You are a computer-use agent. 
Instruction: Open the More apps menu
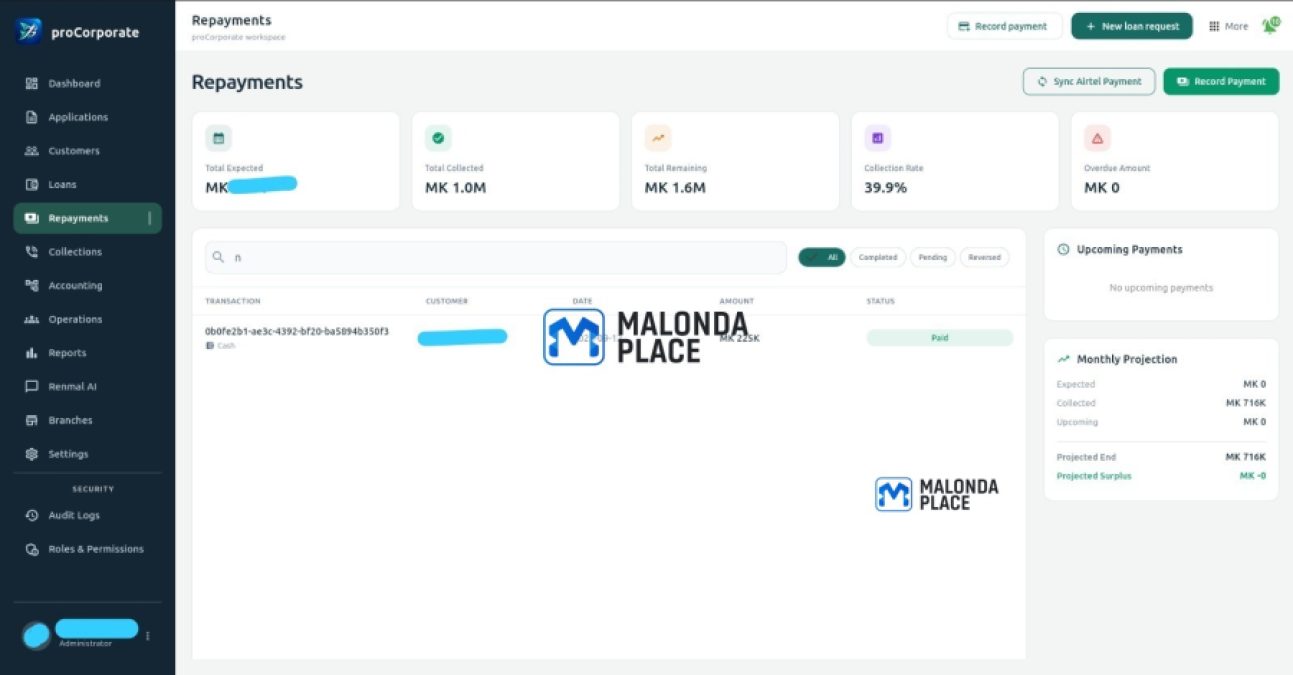click(1228, 26)
